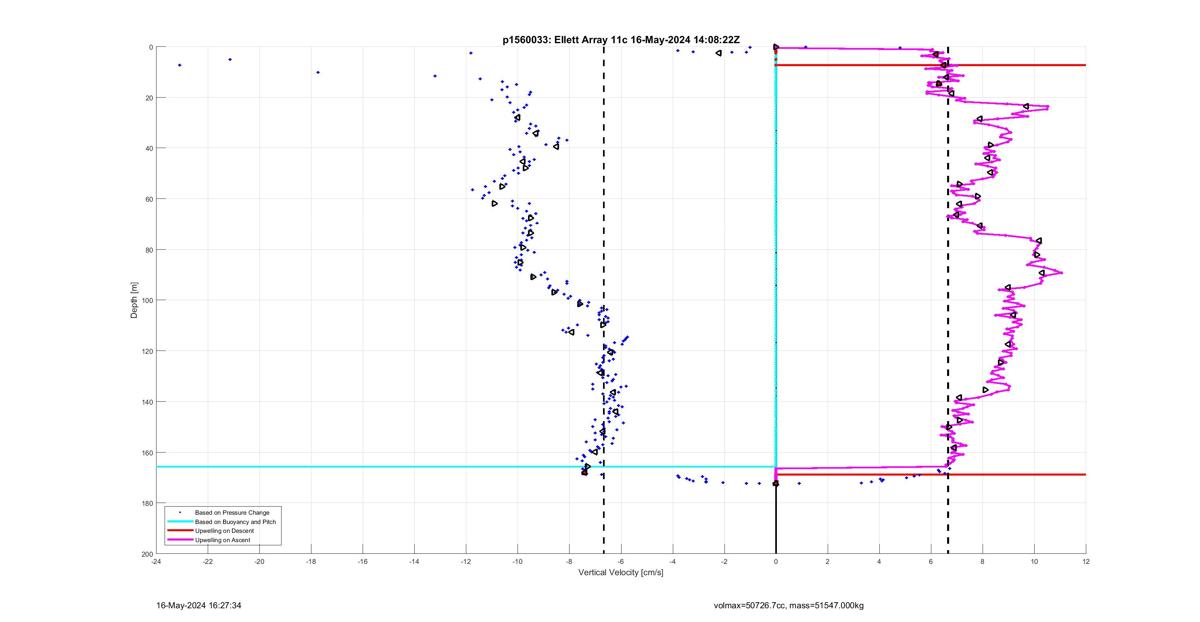Viewport: 1200px width, 622px height.
Task: Click y-axis depth tick label '60'
Action: tap(148, 199)
